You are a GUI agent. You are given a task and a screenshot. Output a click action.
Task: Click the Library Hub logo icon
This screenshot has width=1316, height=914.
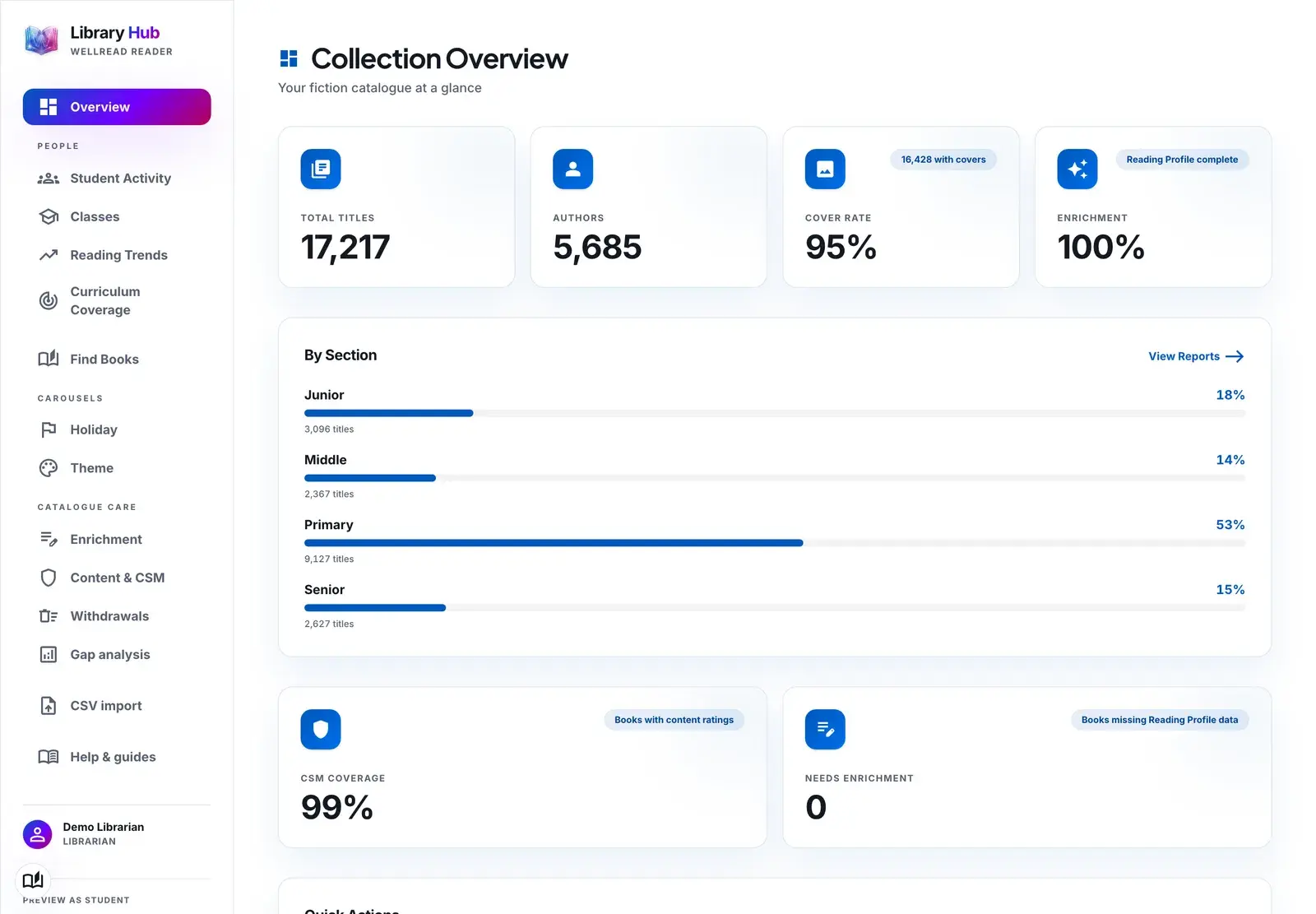(x=41, y=39)
